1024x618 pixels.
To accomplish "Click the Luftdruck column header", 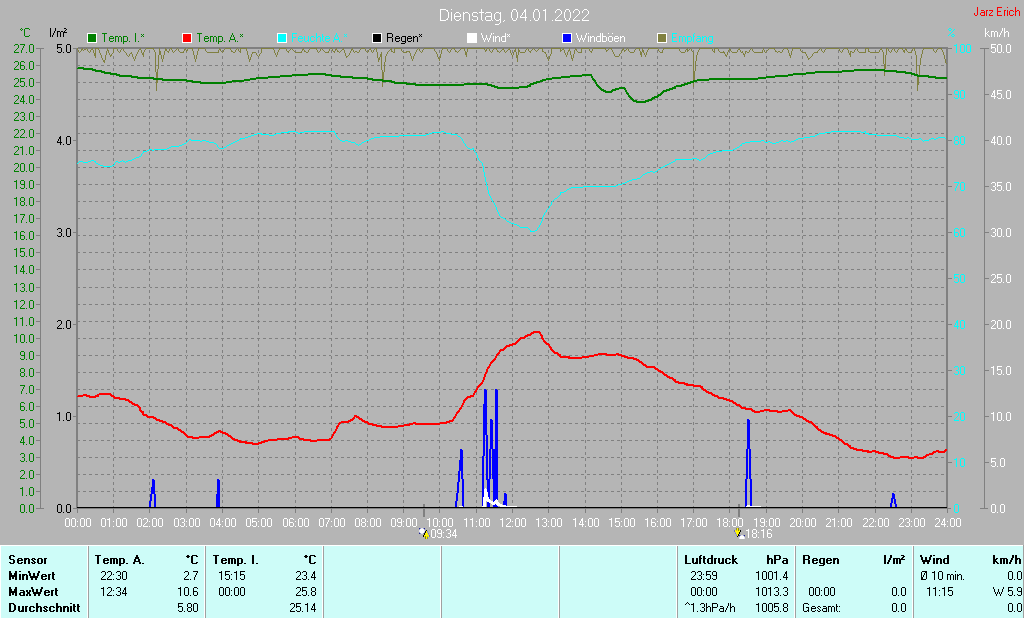I will coord(709,560).
